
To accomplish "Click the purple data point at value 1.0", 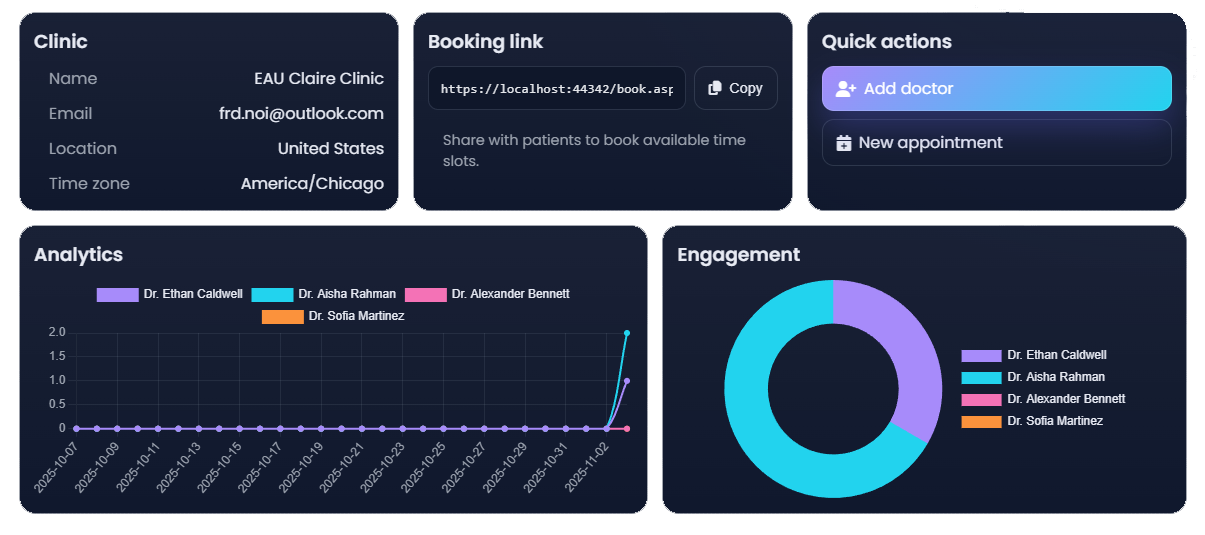I will point(627,381).
